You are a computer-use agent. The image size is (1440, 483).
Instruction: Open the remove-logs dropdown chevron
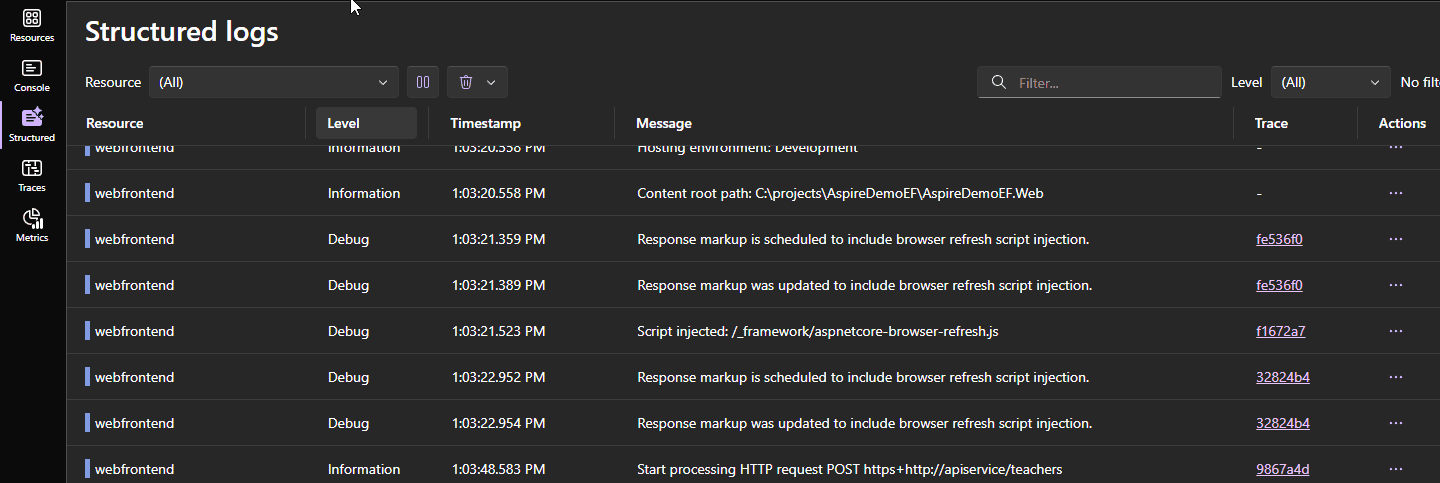[x=491, y=82]
